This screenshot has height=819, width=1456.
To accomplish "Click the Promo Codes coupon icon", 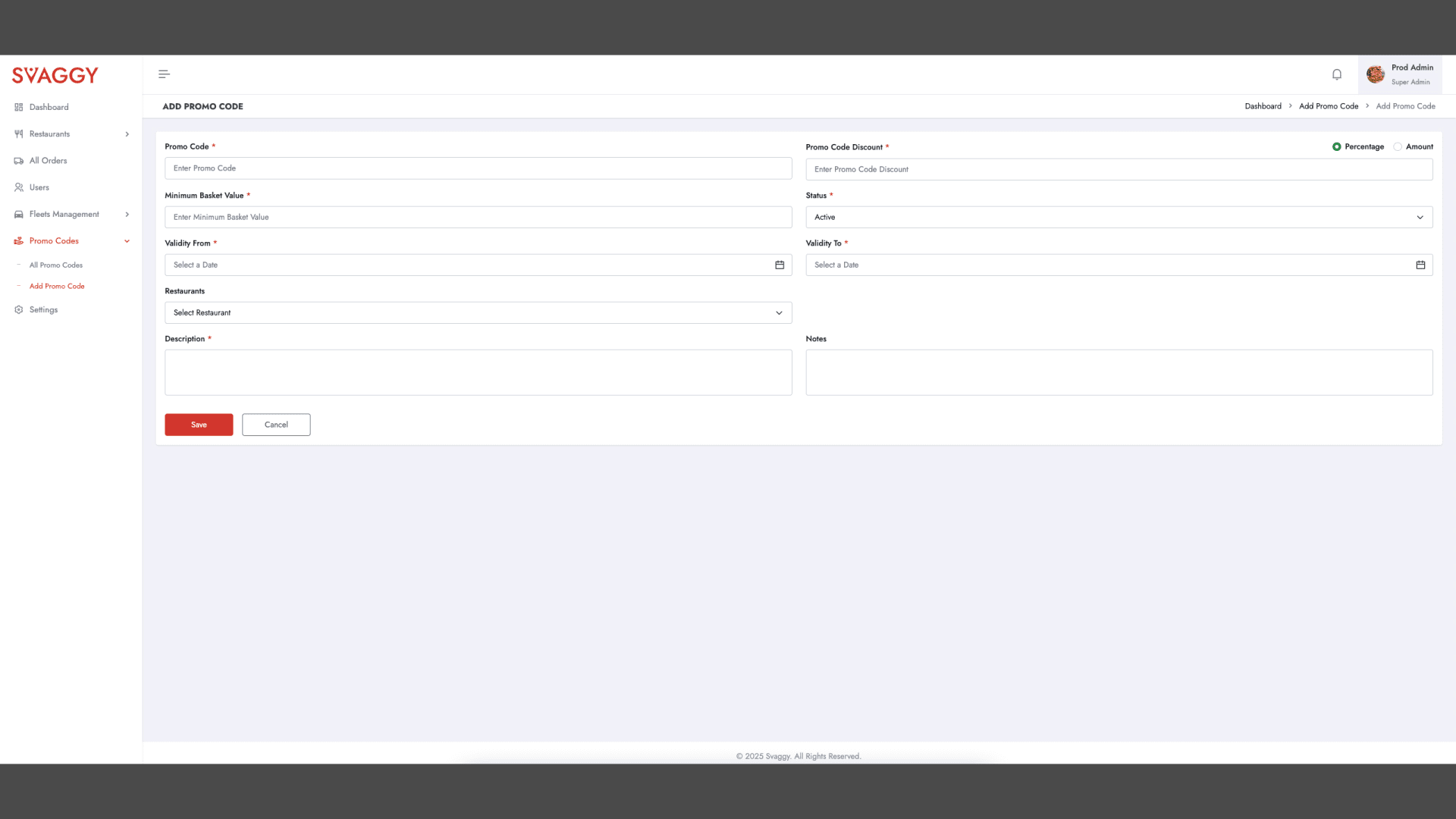I will 18,240.
